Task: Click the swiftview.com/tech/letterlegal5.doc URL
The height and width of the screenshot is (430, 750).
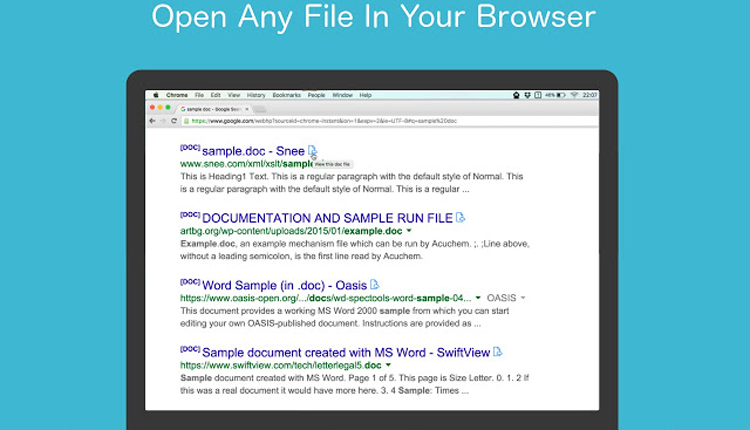Action: (281, 365)
